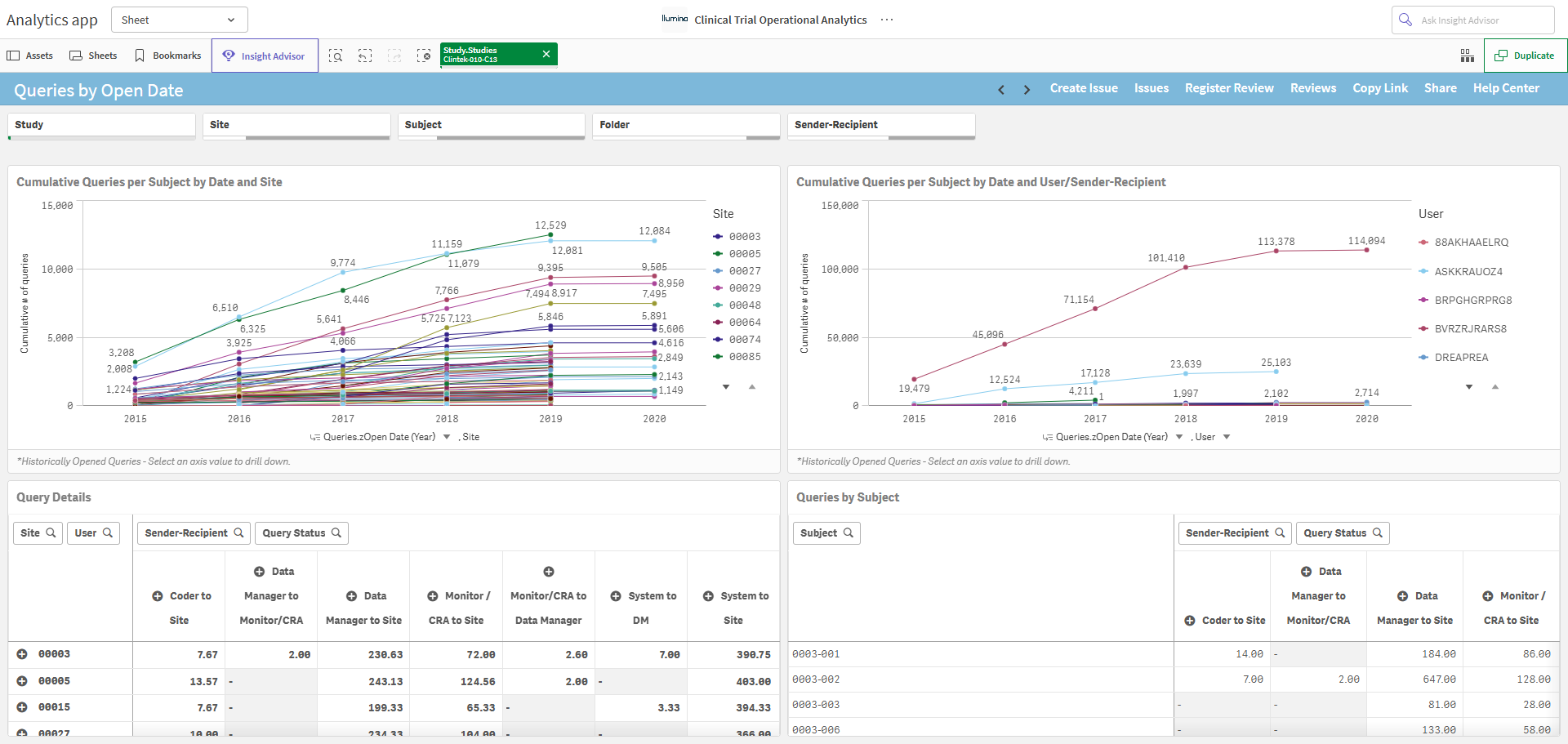
Task: Open the selections tool grid icon
Action: (x=1468, y=56)
